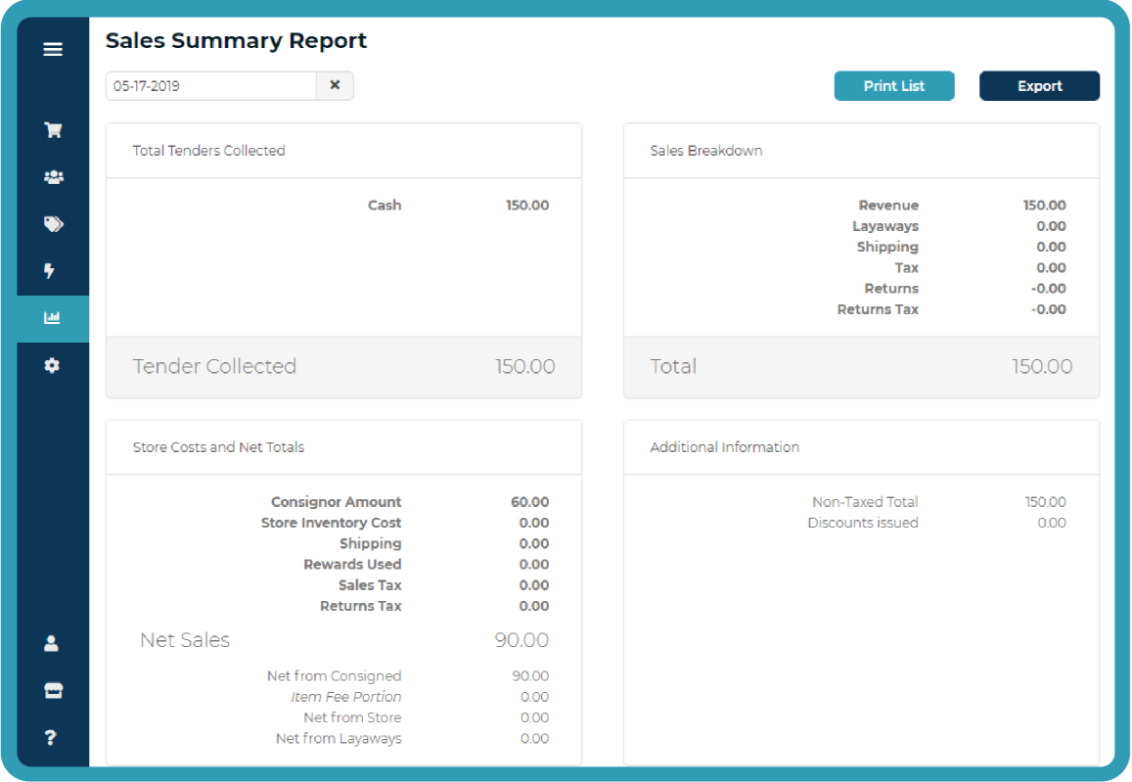Clear the date with the X button
This screenshot has height=782, width=1132.
(335, 86)
